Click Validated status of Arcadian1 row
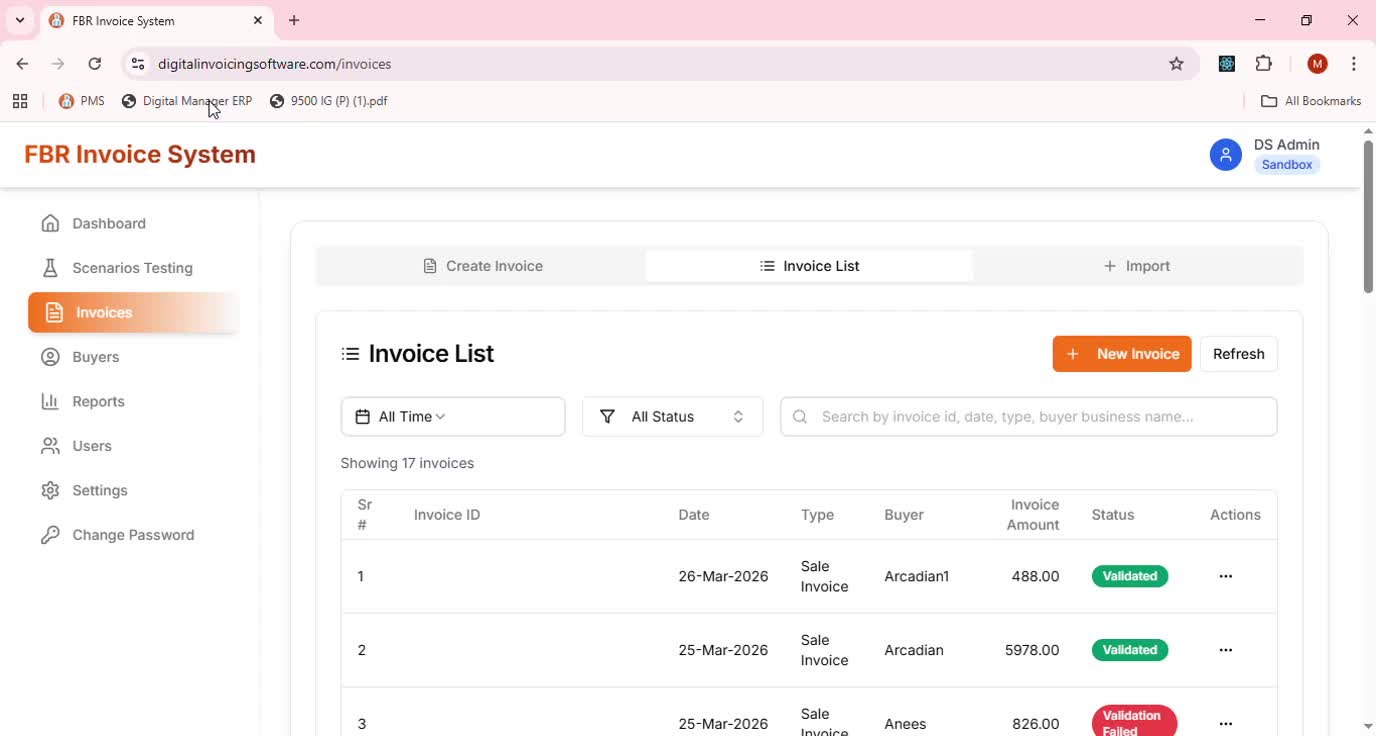 coord(1130,576)
